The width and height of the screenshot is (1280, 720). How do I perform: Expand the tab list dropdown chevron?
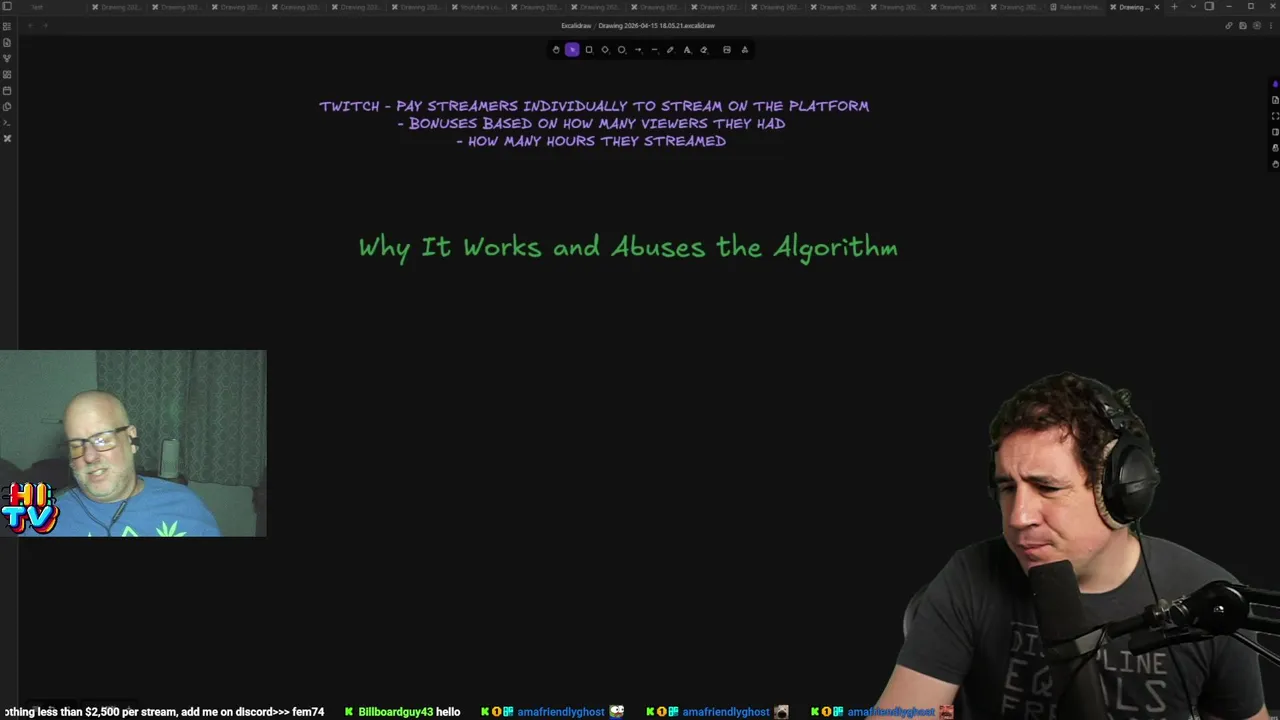pos(1193,7)
